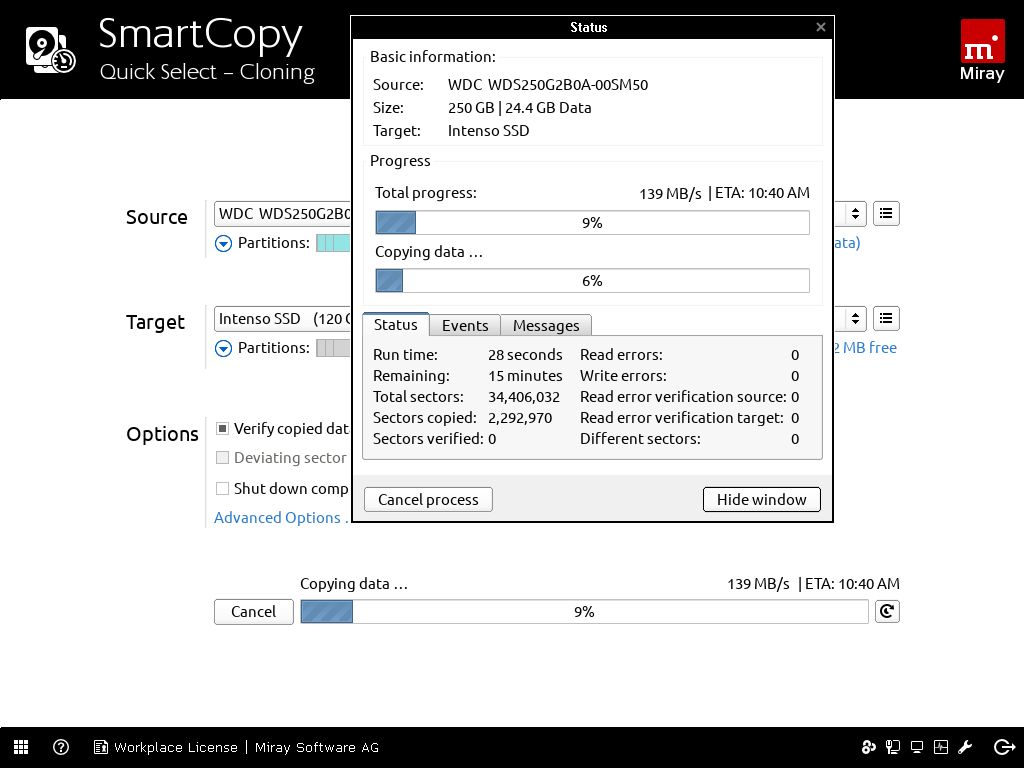The width and height of the screenshot is (1024, 768).
Task: Open the Workplace License info icon
Action: [x=101, y=747]
